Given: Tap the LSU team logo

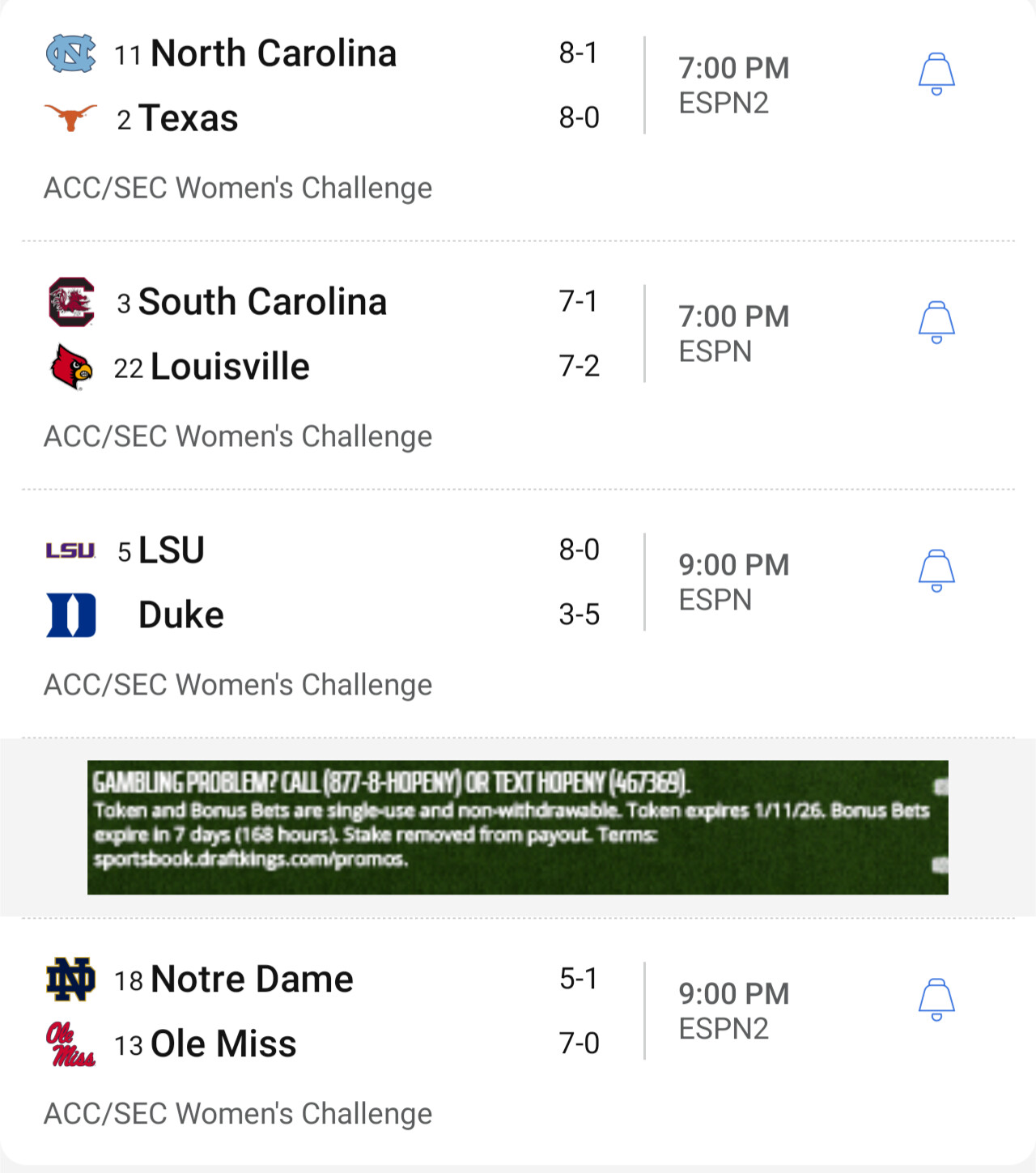Looking at the screenshot, I should [70, 550].
